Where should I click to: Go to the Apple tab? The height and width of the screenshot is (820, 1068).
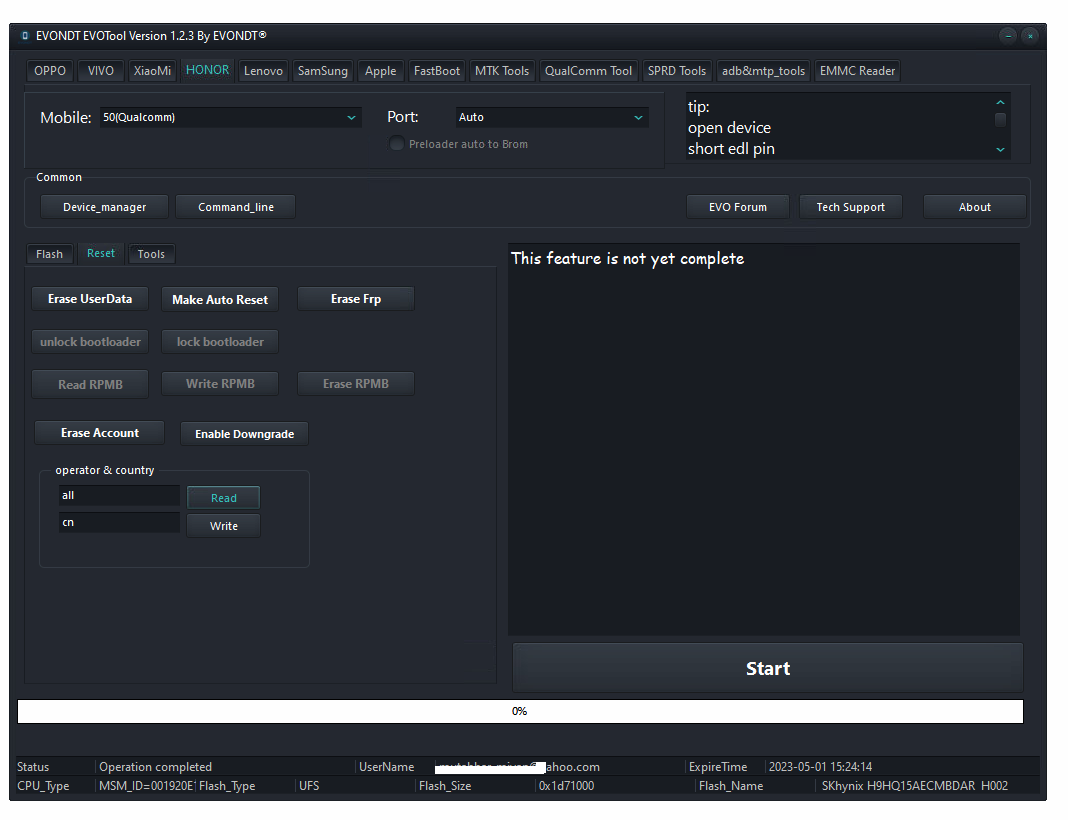(381, 71)
